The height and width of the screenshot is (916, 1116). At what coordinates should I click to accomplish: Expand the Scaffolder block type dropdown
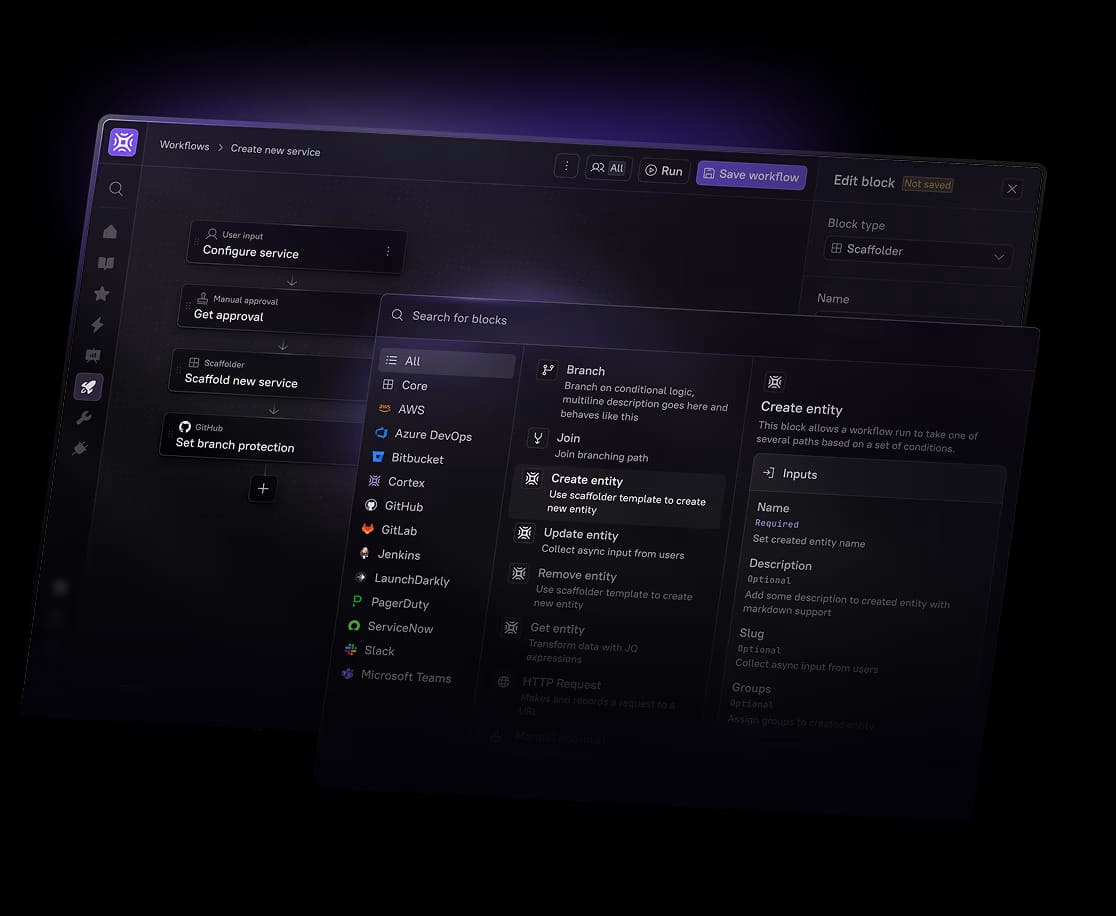917,252
